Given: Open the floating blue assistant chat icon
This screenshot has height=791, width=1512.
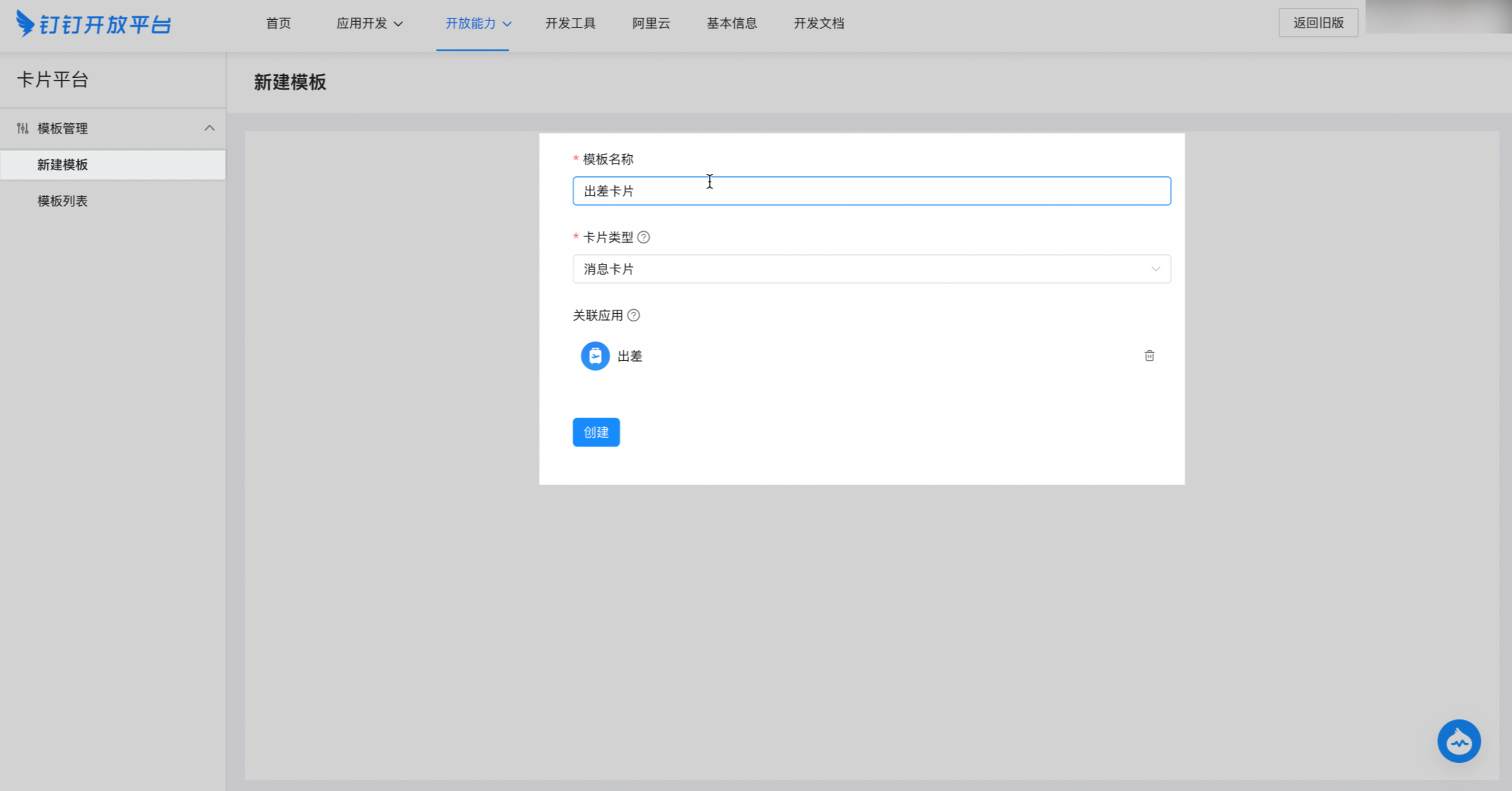Looking at the screenshot, I should pos(1458,741).
